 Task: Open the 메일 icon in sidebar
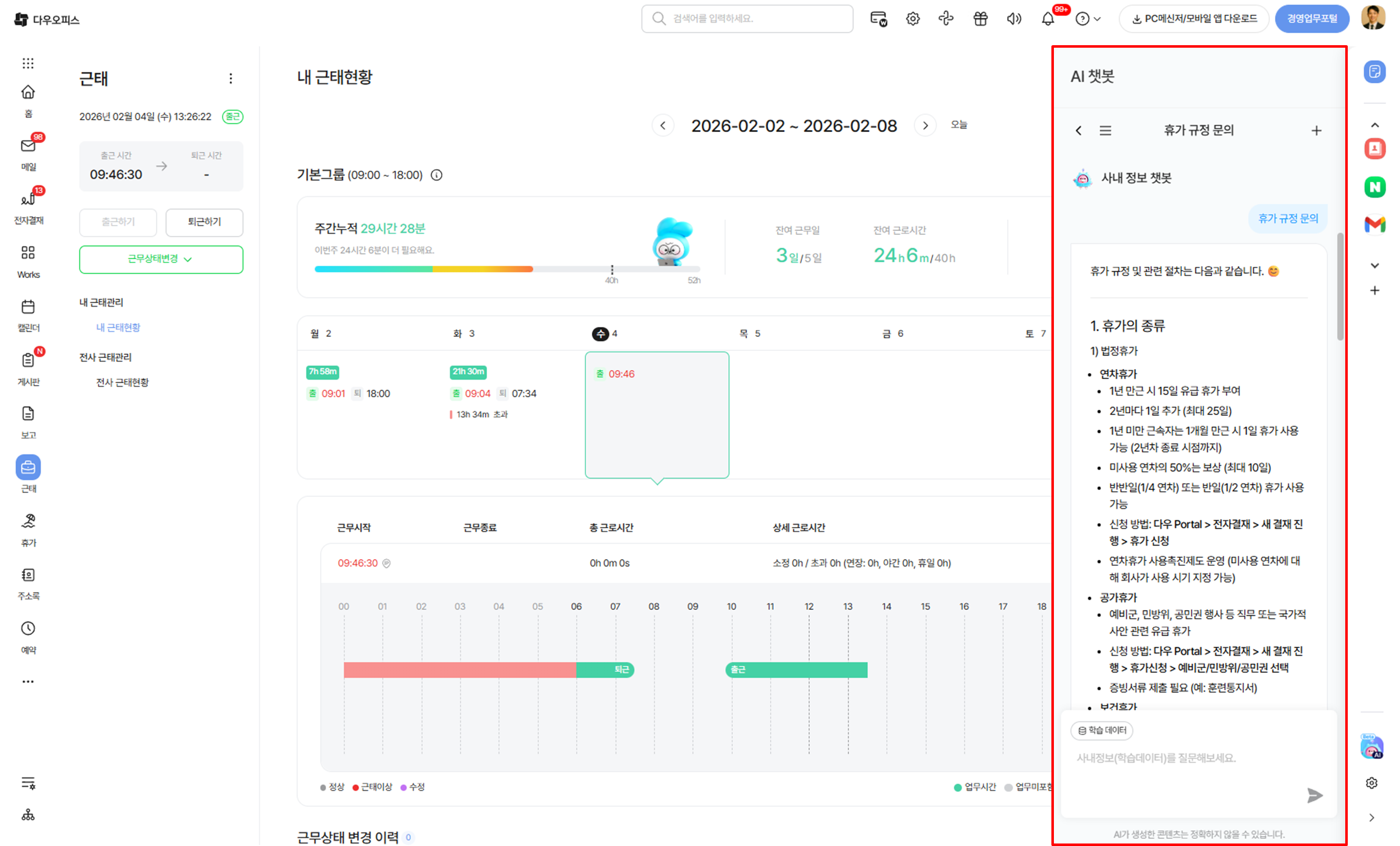(28, 147)
